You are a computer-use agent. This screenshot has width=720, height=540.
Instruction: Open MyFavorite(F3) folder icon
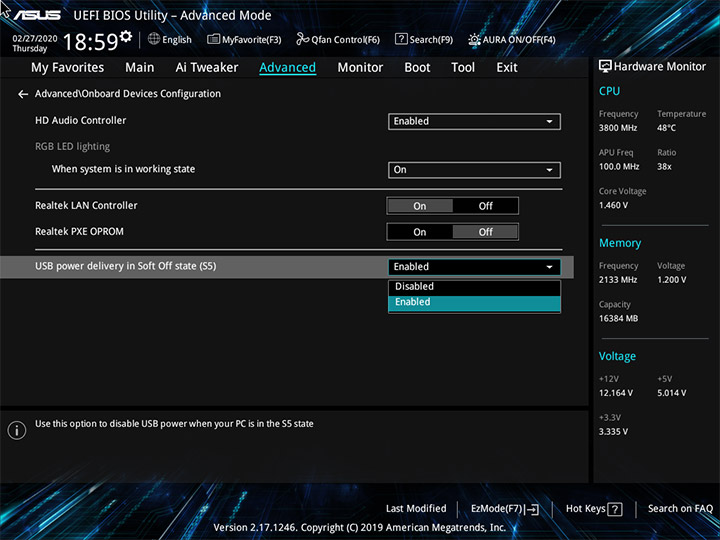[x=213, y=39]
